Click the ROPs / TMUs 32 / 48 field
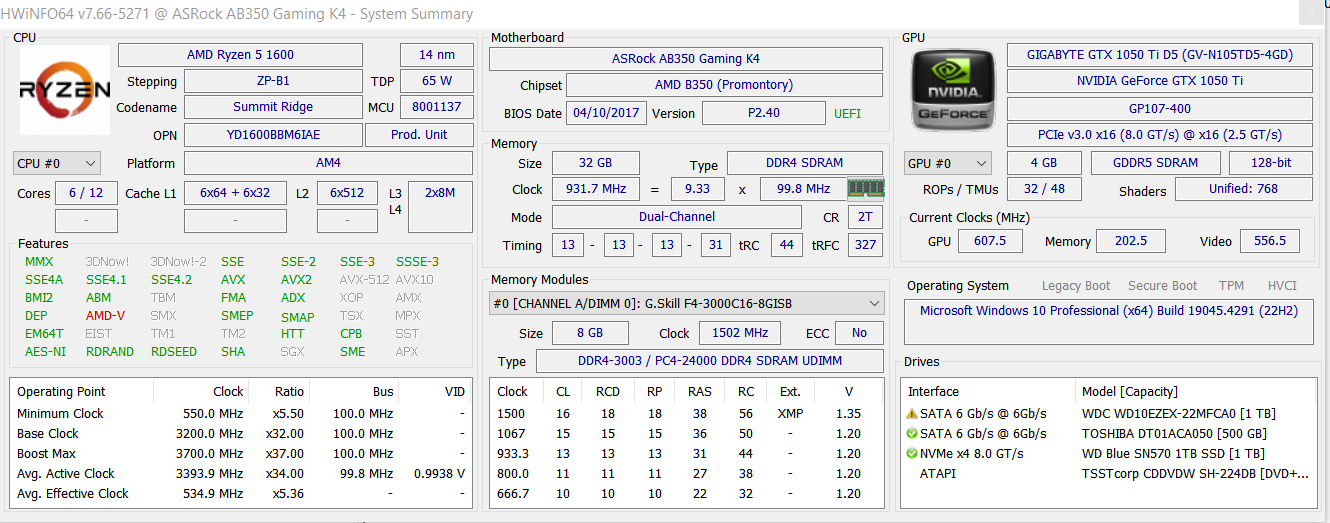This screenshot has width=1330, height=523. [1044, 189]
